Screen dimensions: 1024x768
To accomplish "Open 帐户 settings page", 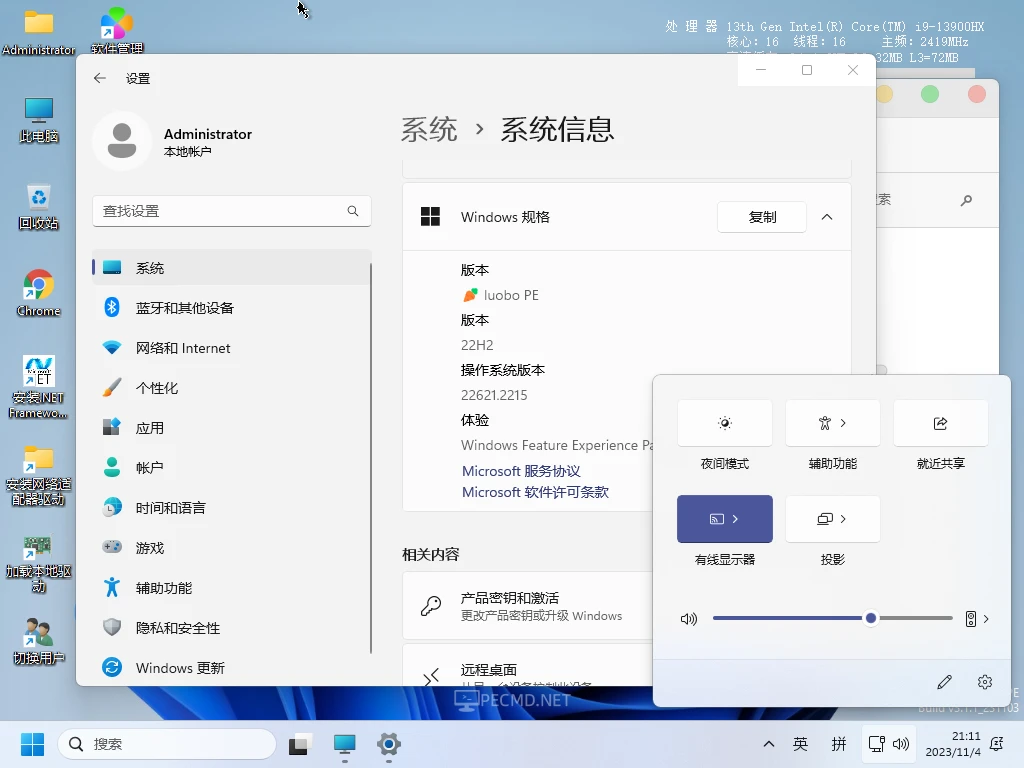I will point(232,468).
